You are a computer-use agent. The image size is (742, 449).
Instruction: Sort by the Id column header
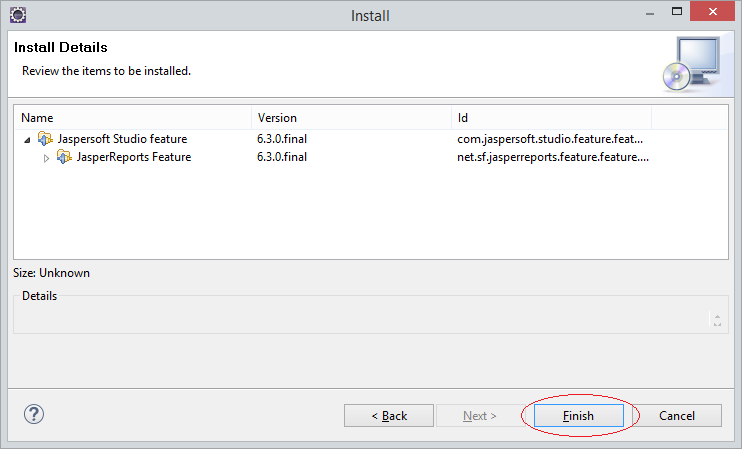point(552,117)
